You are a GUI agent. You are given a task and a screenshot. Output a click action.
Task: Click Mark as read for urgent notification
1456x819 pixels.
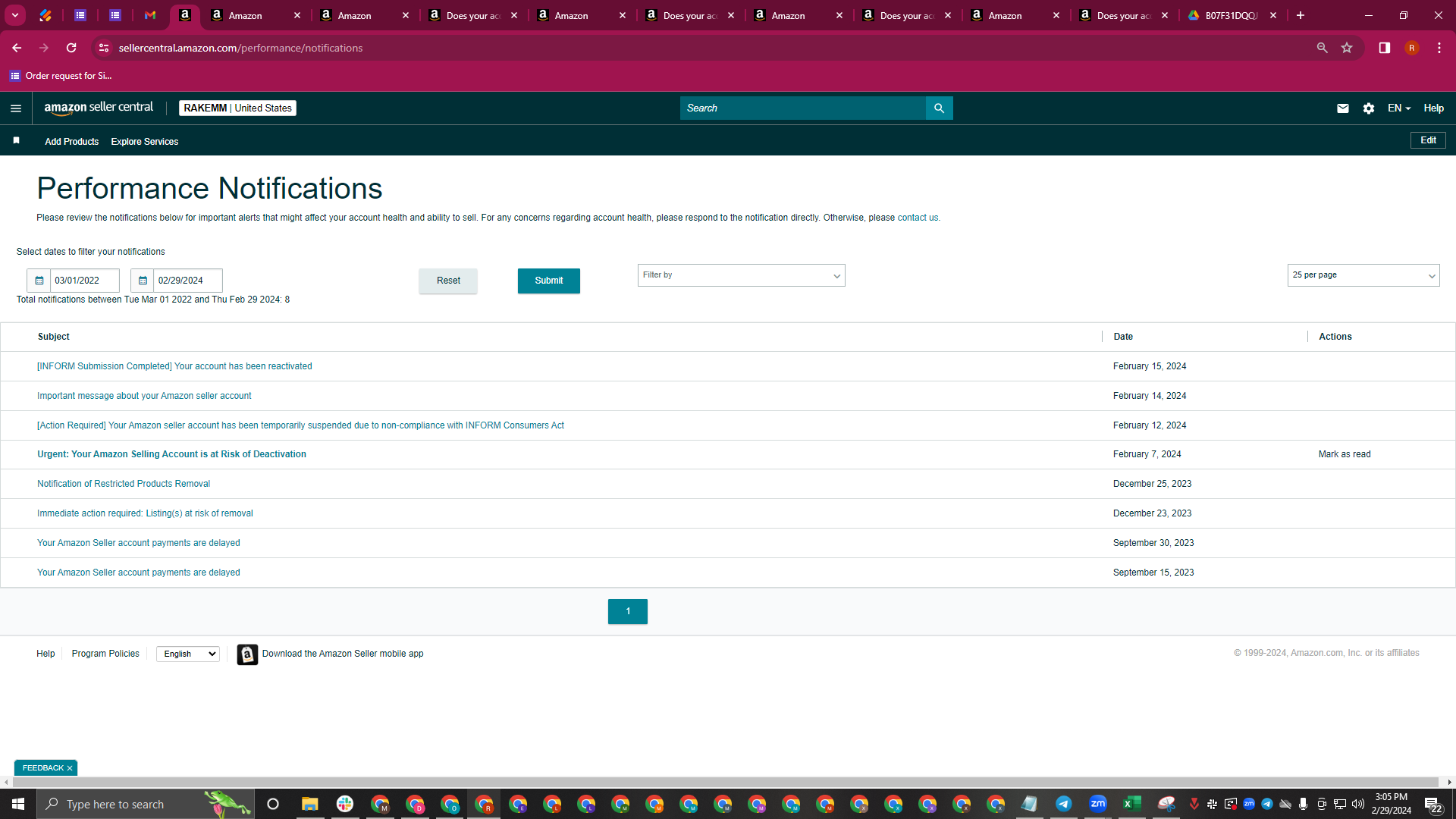(1344, 454)
